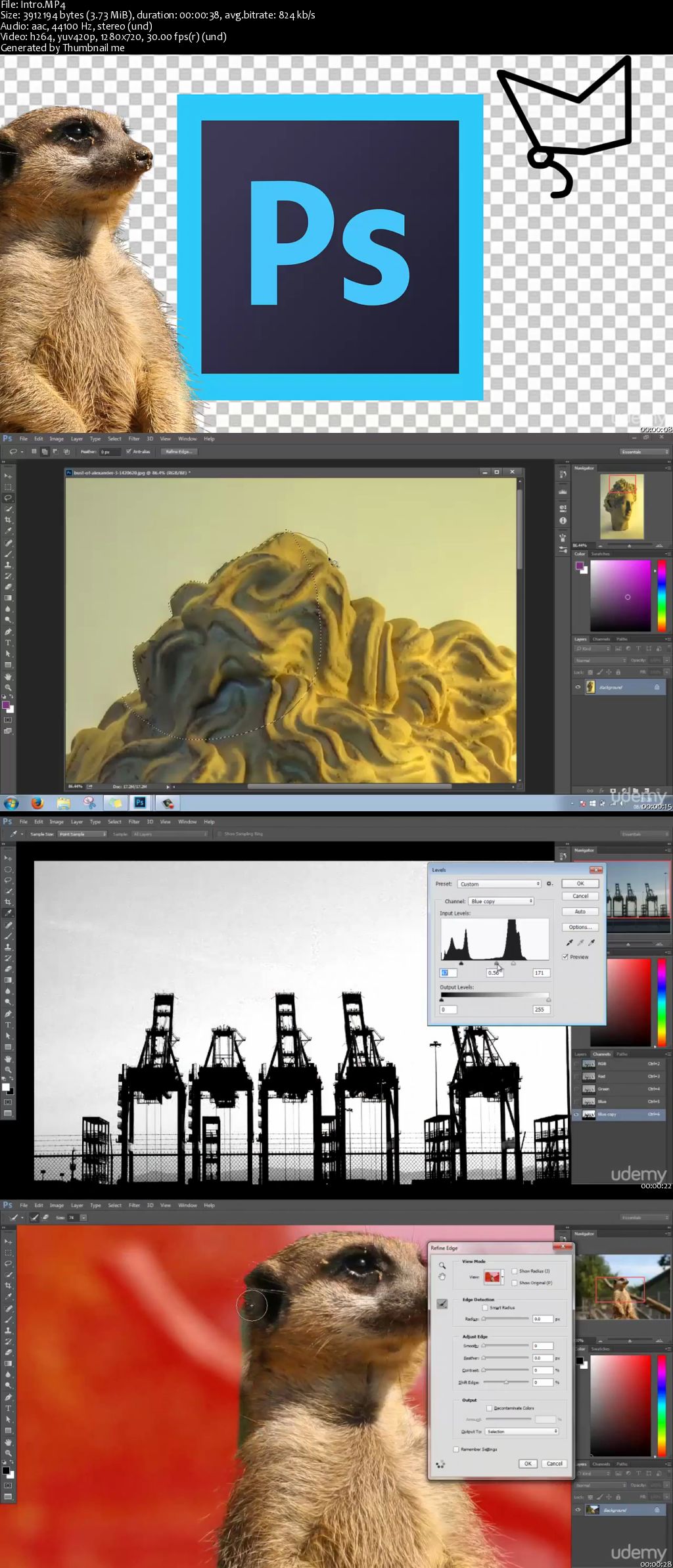Check Remember Settings in Refine Edge

coord(456,1449)
